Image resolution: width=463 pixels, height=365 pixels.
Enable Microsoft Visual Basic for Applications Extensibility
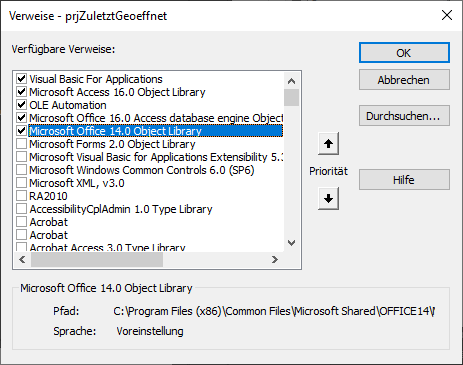click(x=22, y=157)
